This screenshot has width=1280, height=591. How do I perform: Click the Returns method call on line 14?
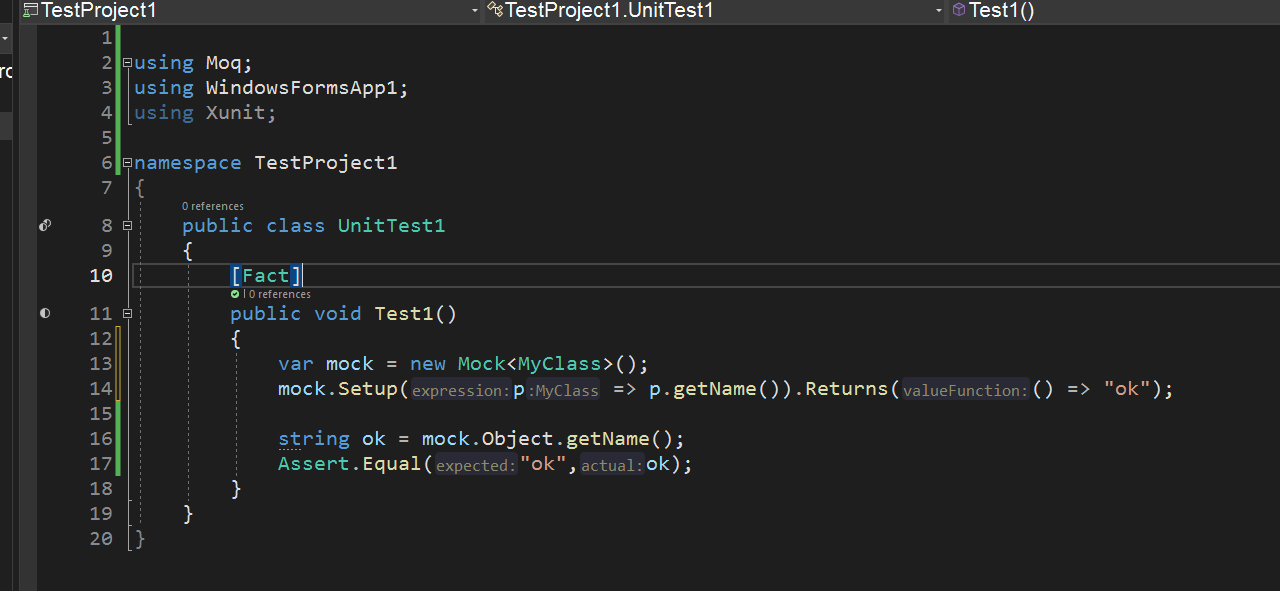[848, 389]
